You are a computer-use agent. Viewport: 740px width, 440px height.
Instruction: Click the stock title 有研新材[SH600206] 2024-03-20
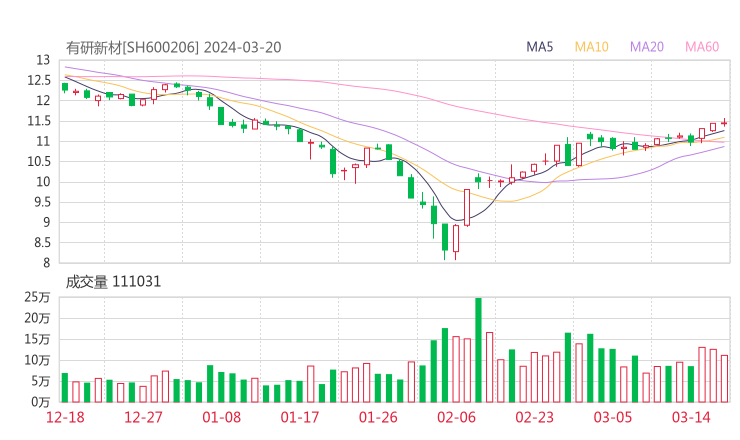point(173,48)
